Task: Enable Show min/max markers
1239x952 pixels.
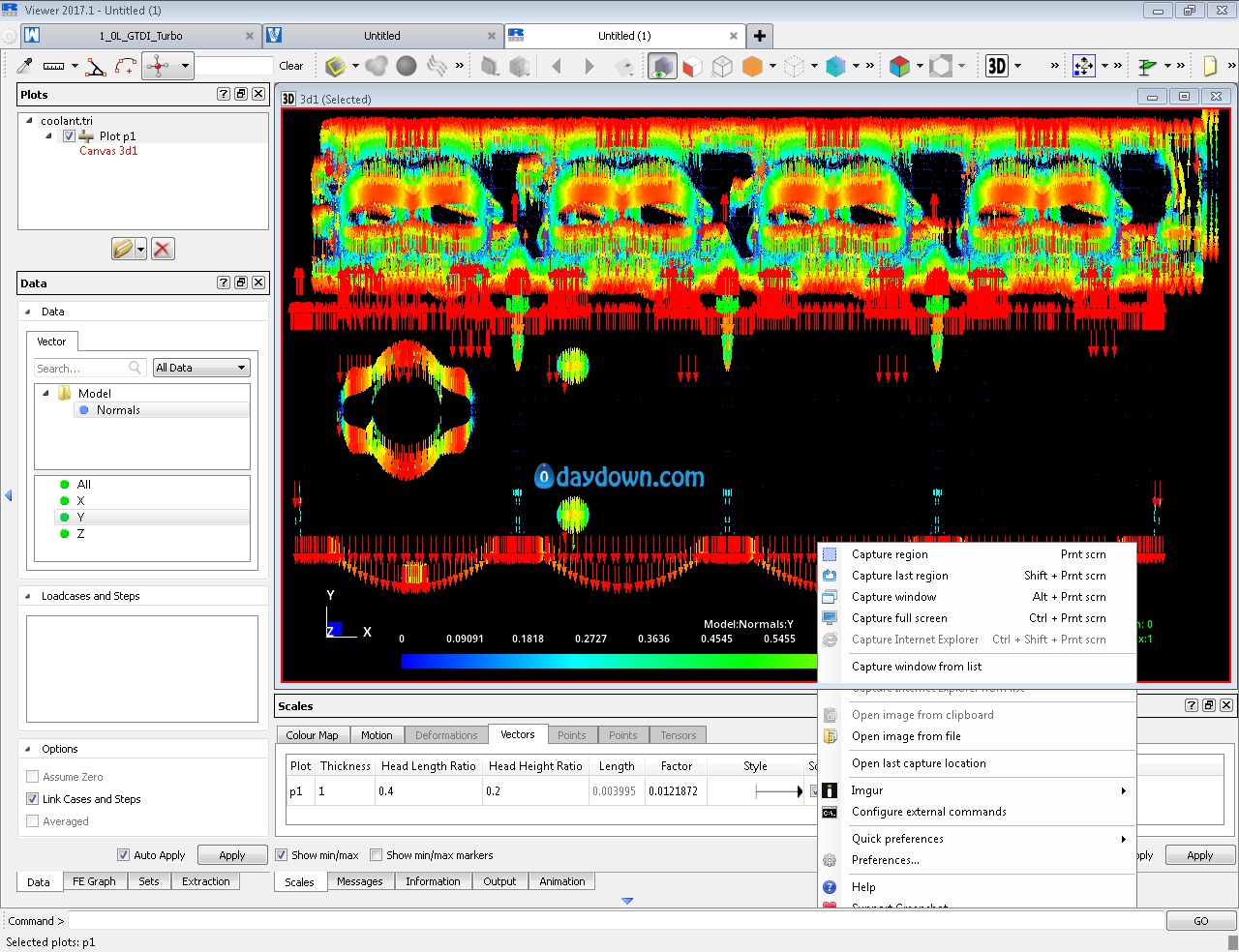Action: tap(377, 855)
